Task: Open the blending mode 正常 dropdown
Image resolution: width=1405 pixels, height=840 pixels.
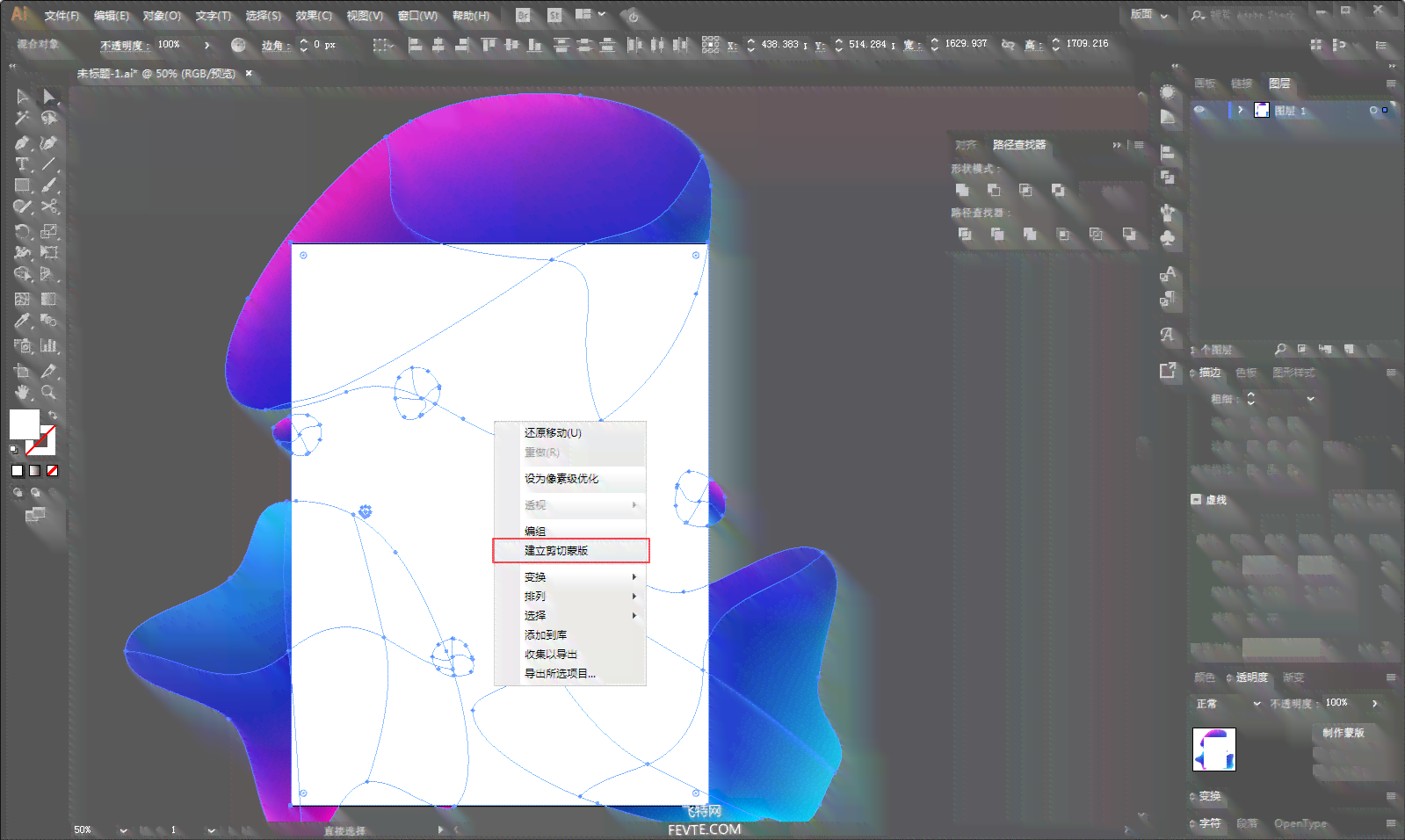Action: point(1228,704)
